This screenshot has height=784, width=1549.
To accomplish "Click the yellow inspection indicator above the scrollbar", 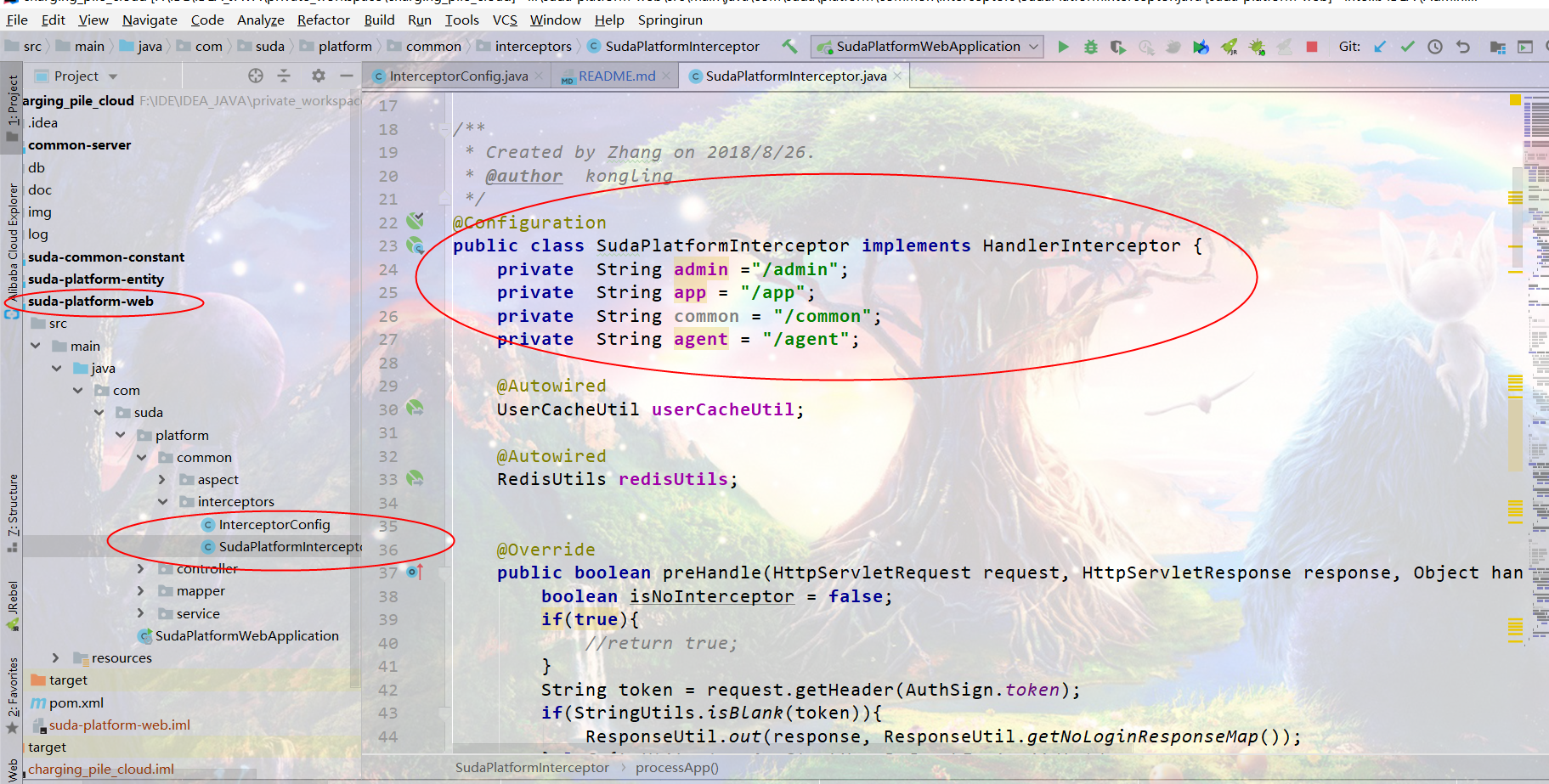I will [1515, 100].
